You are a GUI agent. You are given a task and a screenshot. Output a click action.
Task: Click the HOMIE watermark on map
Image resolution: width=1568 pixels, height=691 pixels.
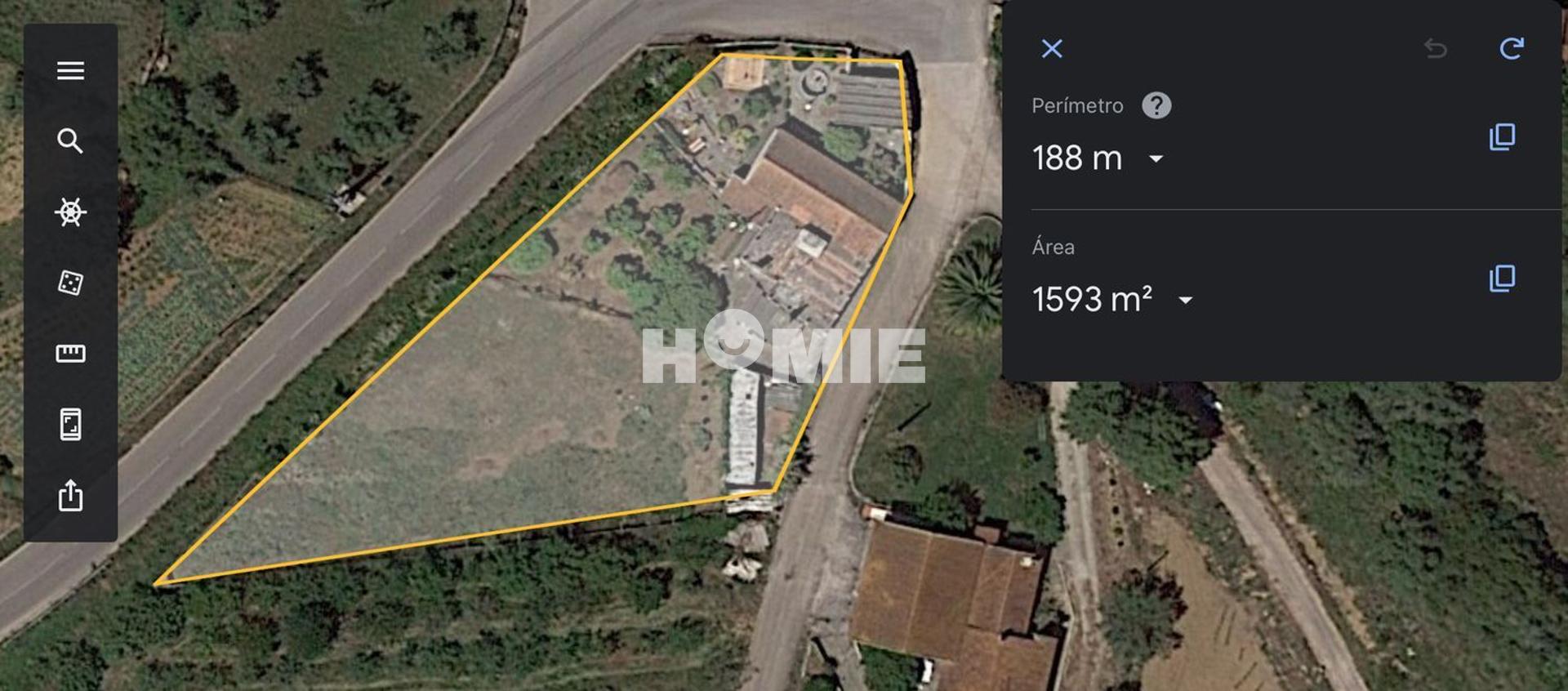point(783,348)
